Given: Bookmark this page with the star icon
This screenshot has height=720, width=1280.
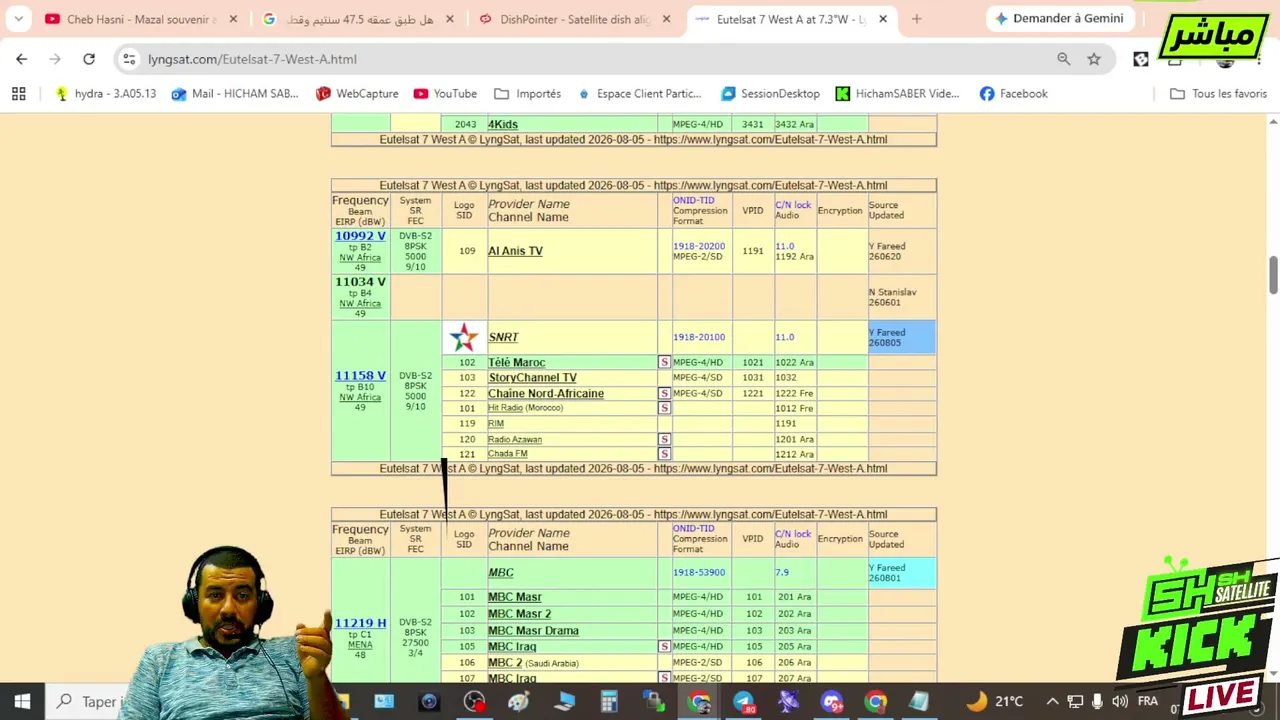Looking at the screenshot, I should coord(1094,59).
